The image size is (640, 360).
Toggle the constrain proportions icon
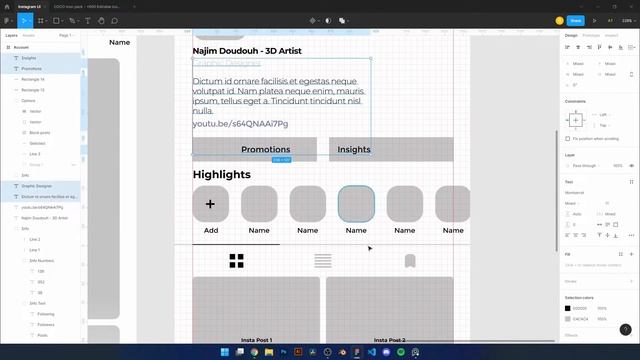[x=631, y=74]
